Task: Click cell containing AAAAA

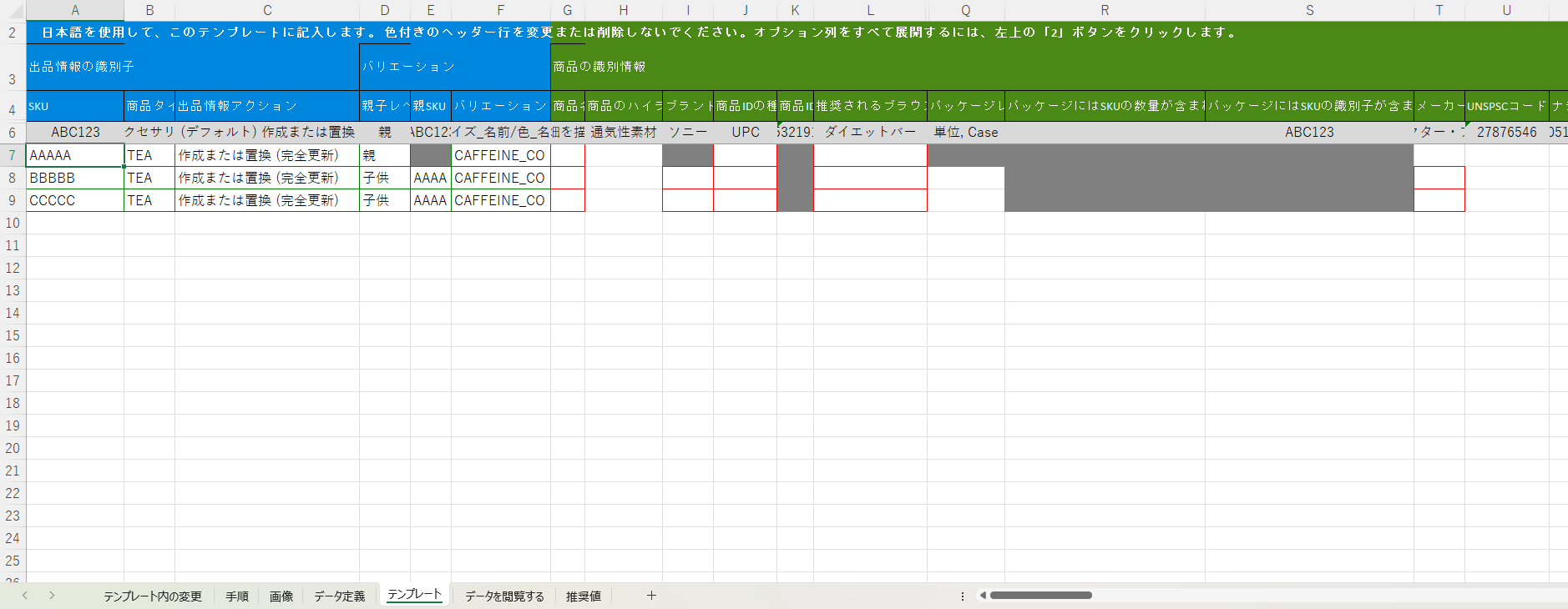Action: click(75, 155)
